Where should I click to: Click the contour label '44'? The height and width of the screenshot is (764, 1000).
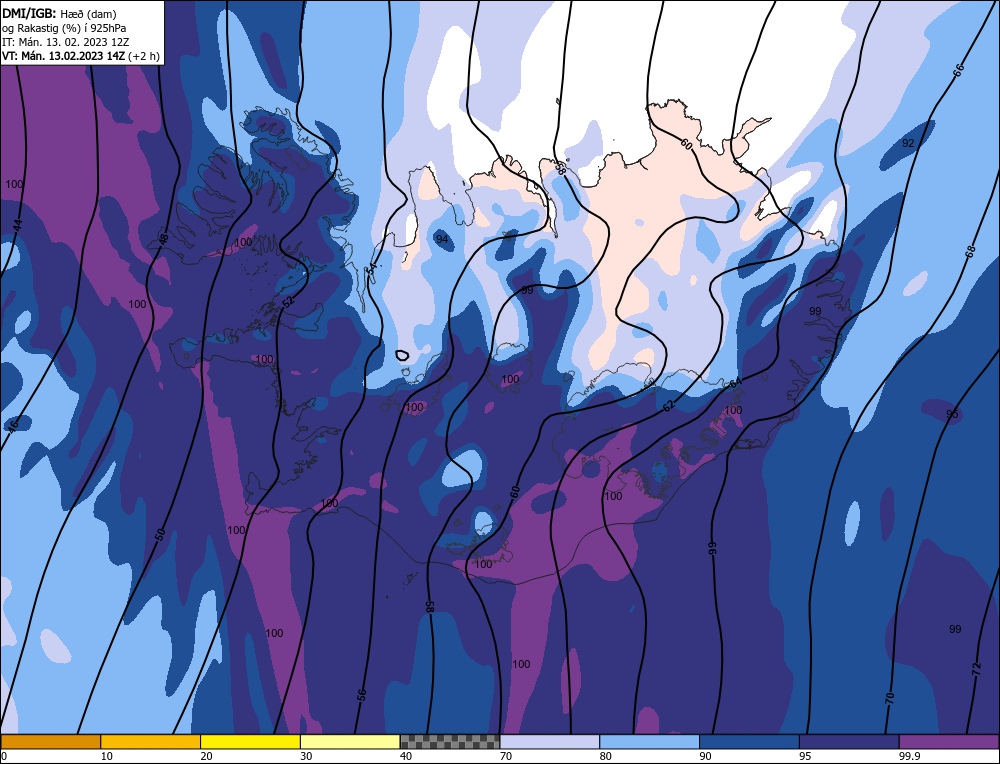(18, 225)
